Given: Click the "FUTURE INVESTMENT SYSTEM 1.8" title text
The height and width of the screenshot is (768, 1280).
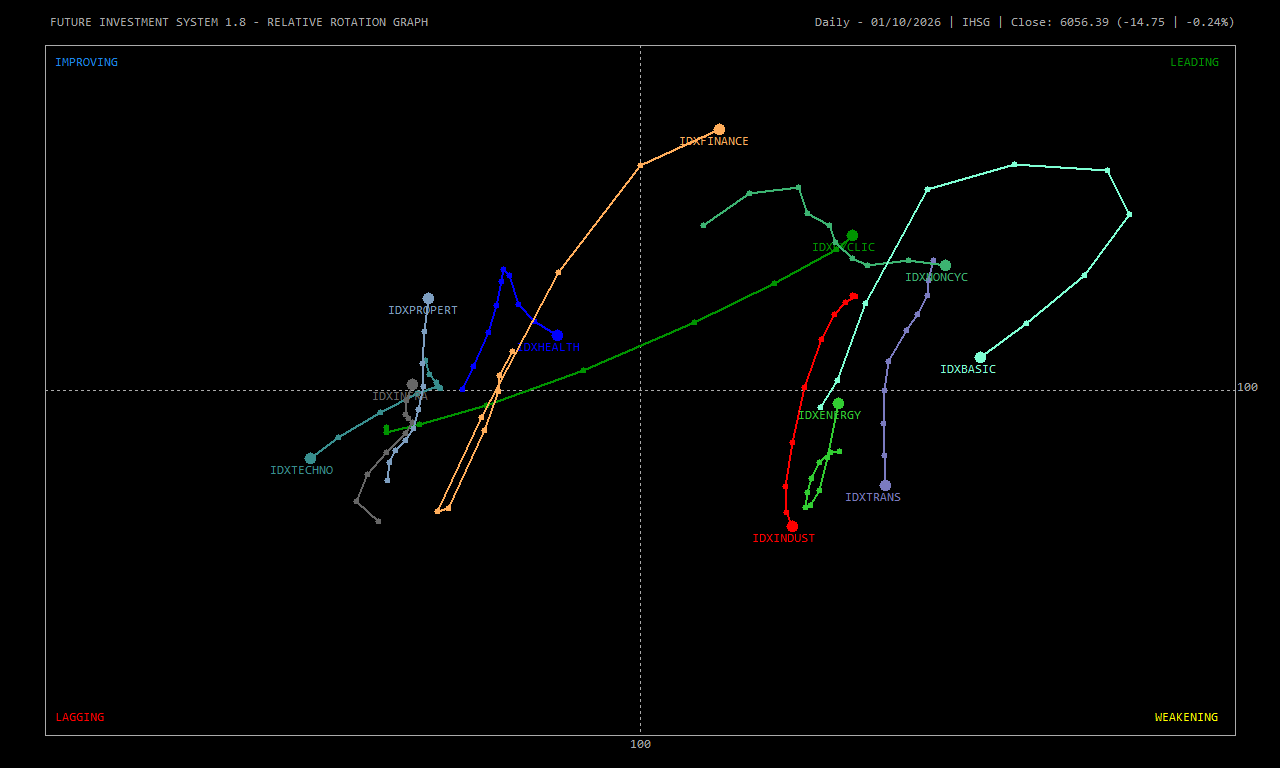Looking at the screenshot, I should coord(148,22).
